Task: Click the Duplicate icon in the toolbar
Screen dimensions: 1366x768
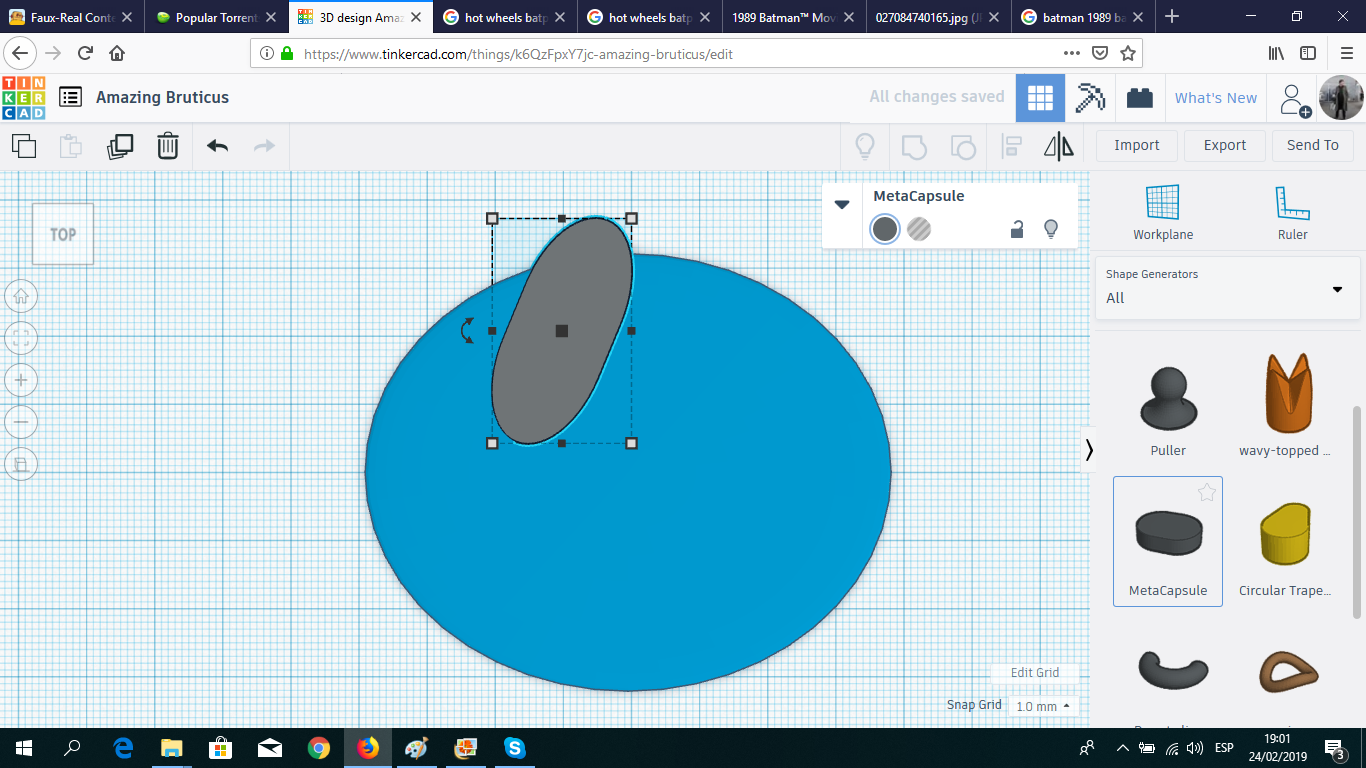Action: point(119,146)
